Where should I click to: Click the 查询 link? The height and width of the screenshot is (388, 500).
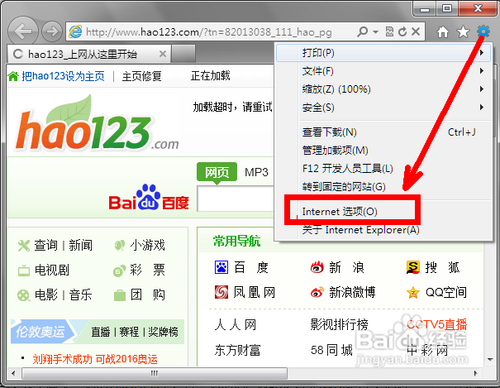click(46, 246)
